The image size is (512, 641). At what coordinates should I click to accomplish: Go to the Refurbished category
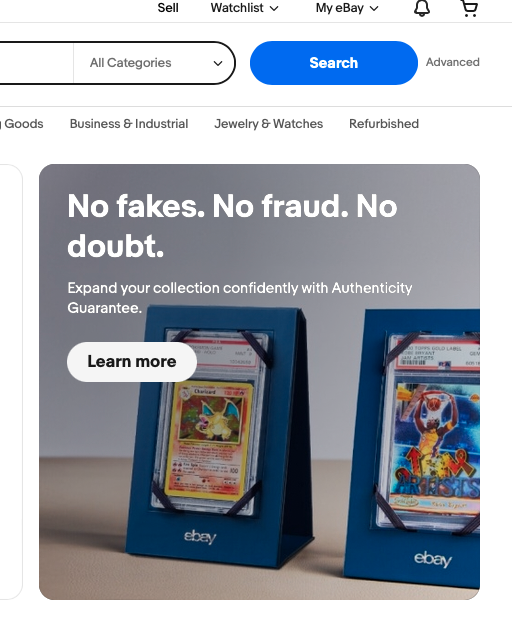tap(384, 124)
